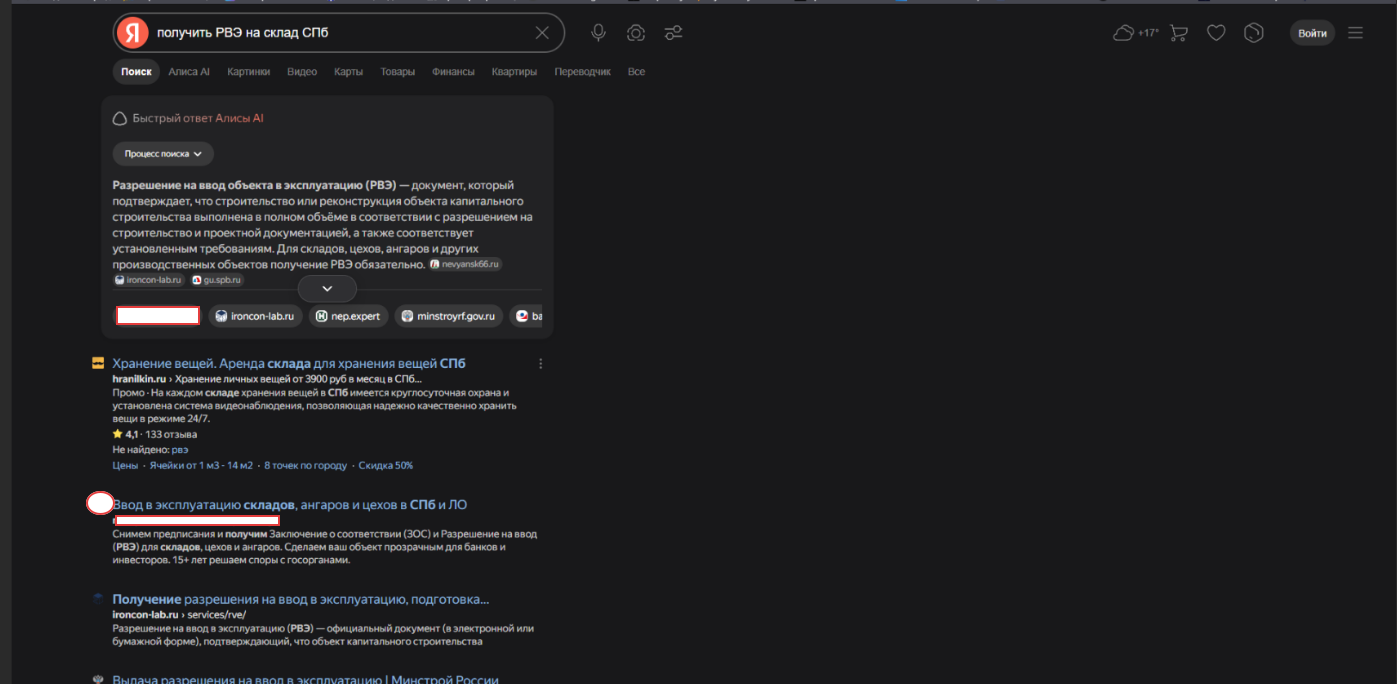
Task: Open favorites heart icon
Action: click(1216, 33)
